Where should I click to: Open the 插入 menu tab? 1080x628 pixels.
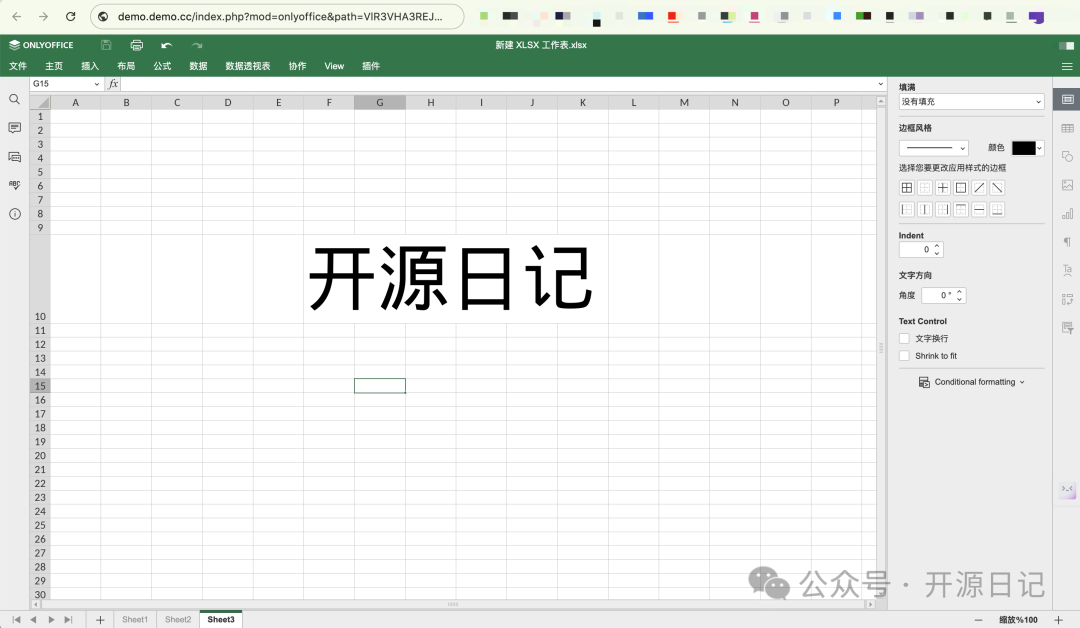pyautogui.click(x=90, y=66)
